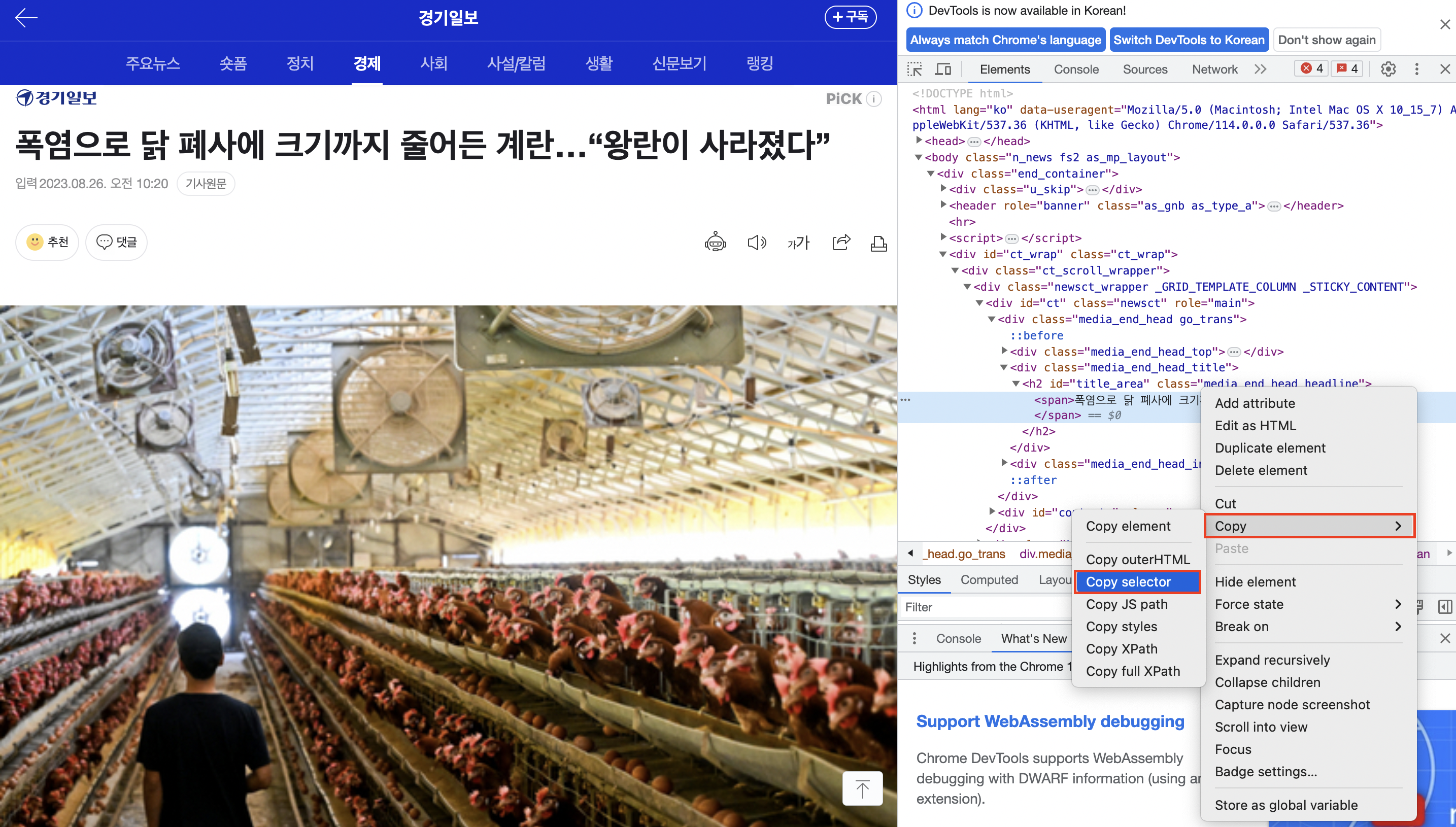Click Switch DevTools to Korean button

(1189, 40)
